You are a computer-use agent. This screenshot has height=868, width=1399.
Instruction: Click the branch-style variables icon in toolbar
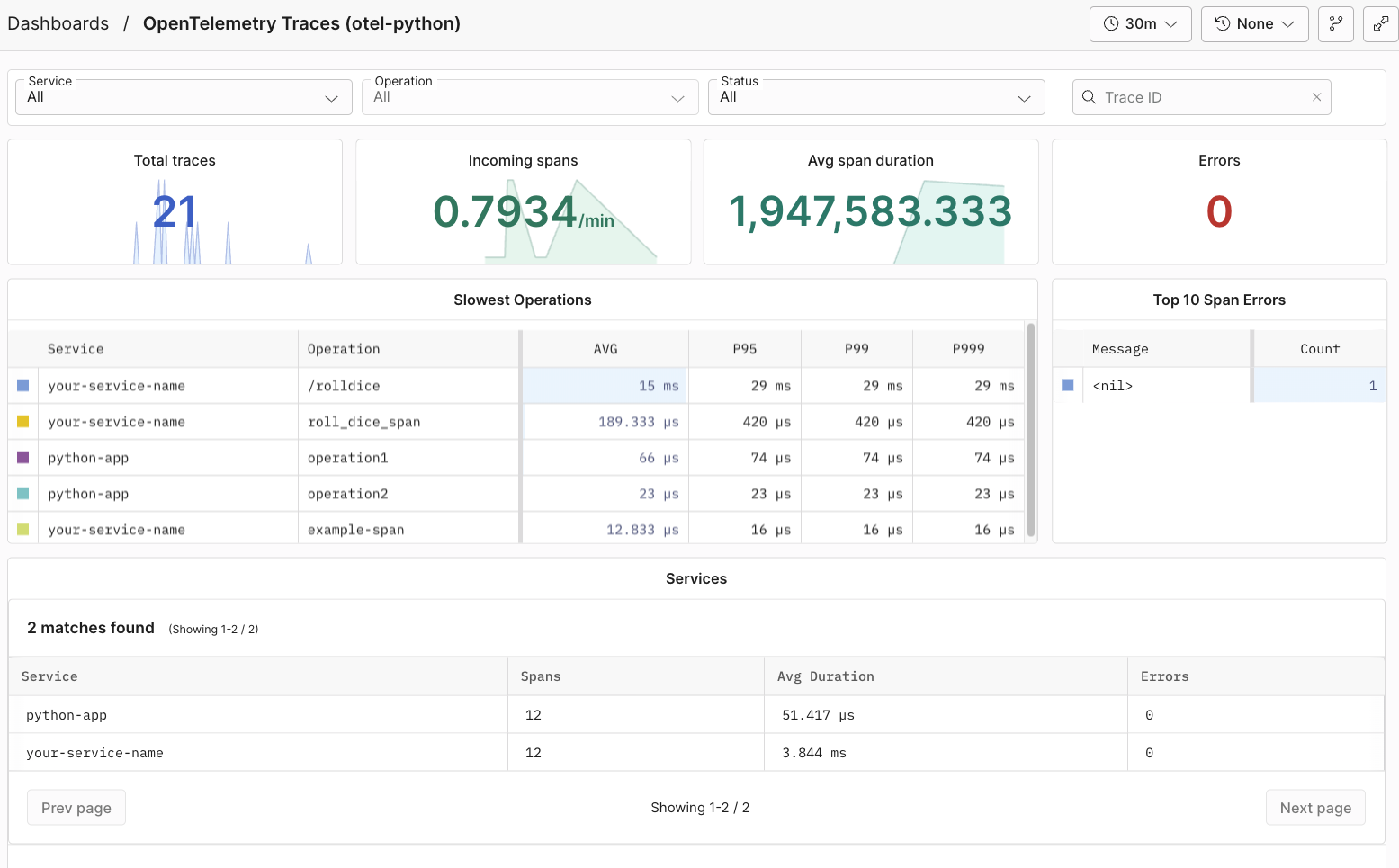pos(1336,24)
